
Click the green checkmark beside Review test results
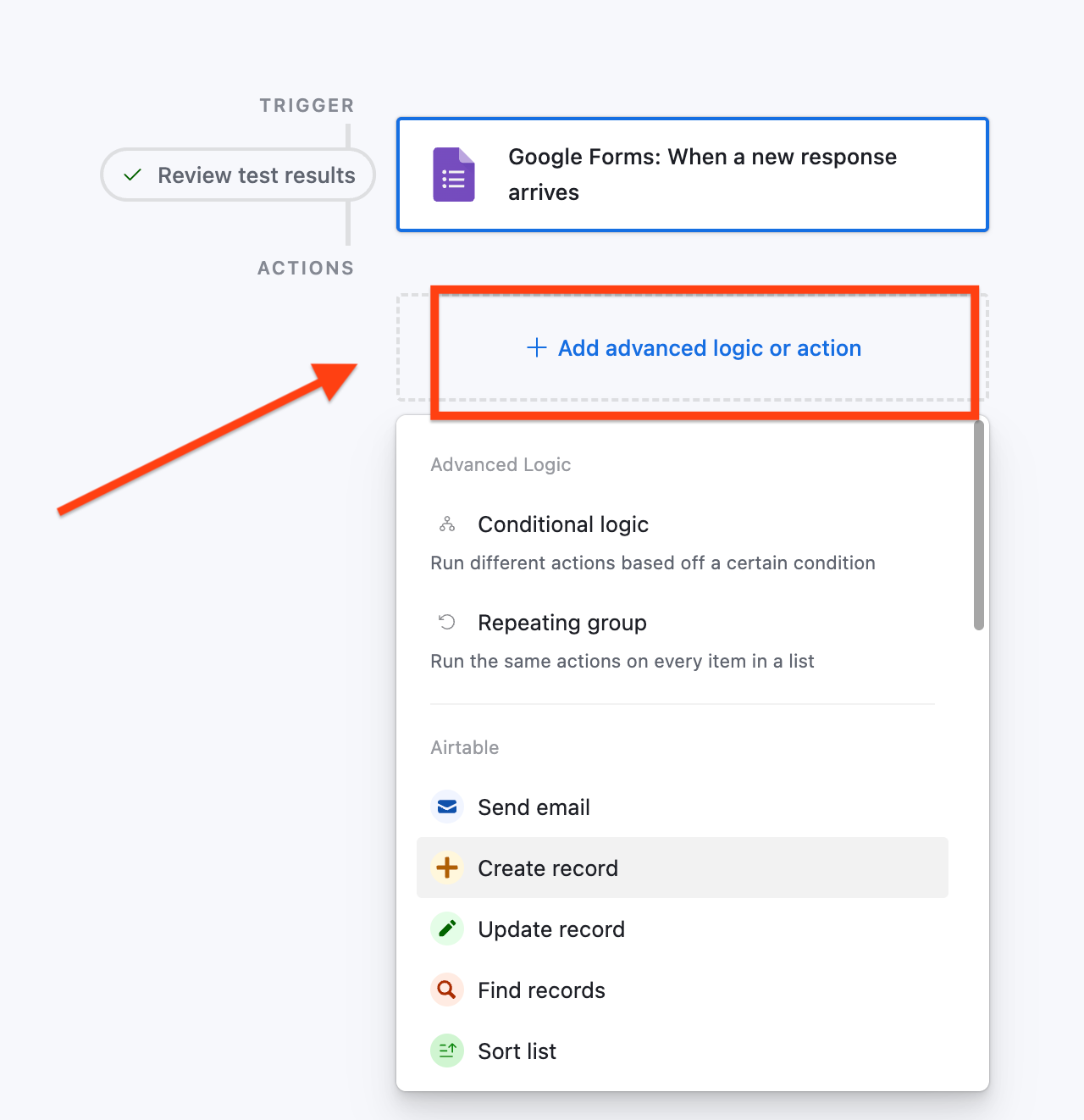click(132, 175)
